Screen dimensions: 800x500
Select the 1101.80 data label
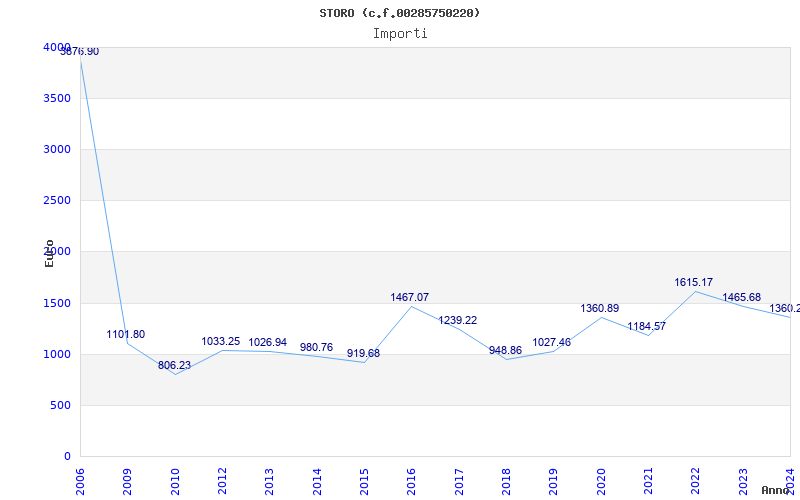point(126,334)
